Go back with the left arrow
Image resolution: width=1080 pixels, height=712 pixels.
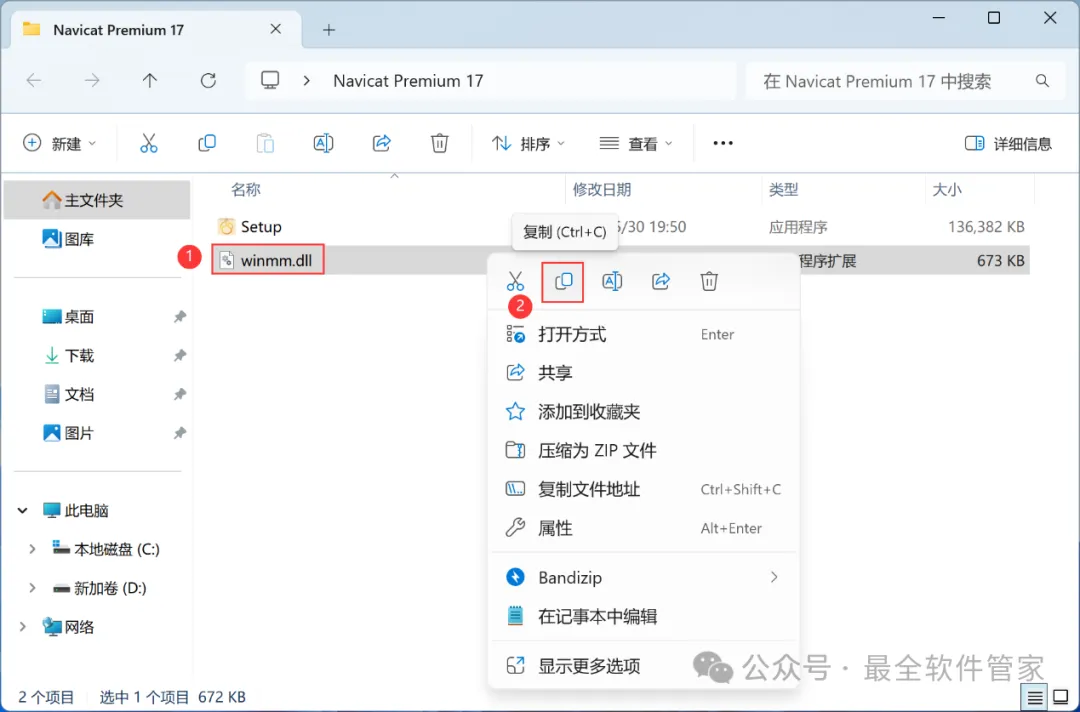coord(34,81)
